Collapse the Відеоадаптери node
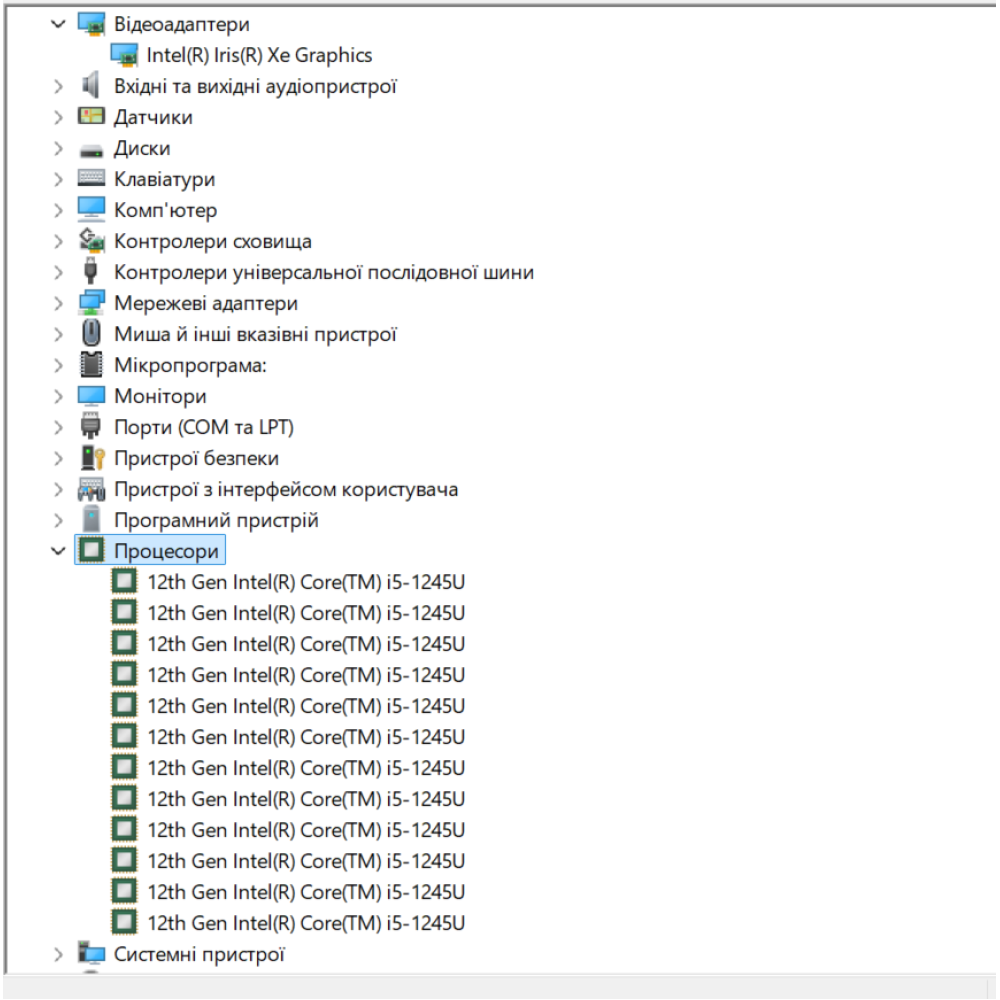The width and height of the screenshot is (1000, 1000). coord(58,24)
